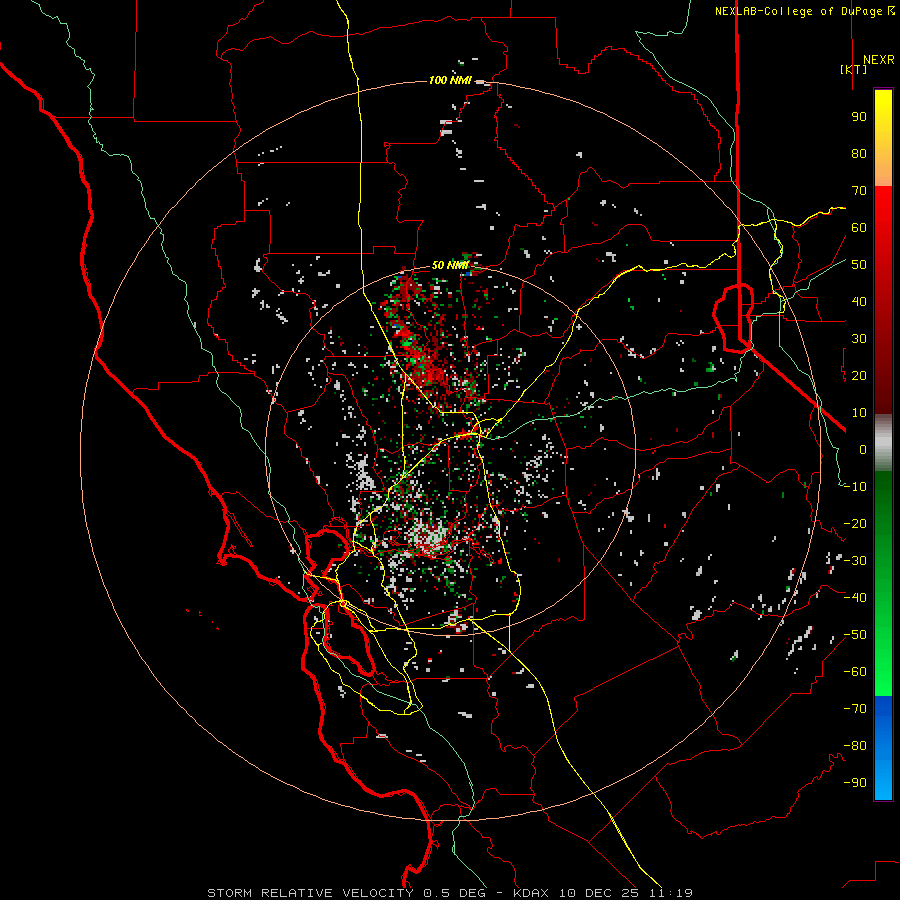This screenshot has height=900, width=900.
Task: Click the 40 value on the velocity scale
Action: click(x=859, y=301)
